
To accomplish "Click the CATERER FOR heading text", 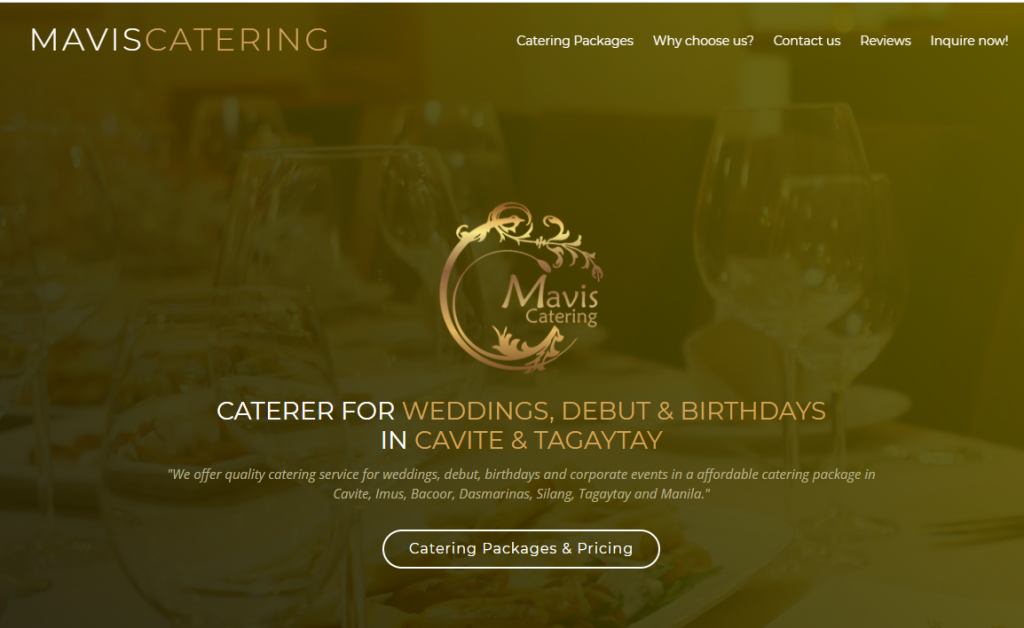I will coord(306,411).
